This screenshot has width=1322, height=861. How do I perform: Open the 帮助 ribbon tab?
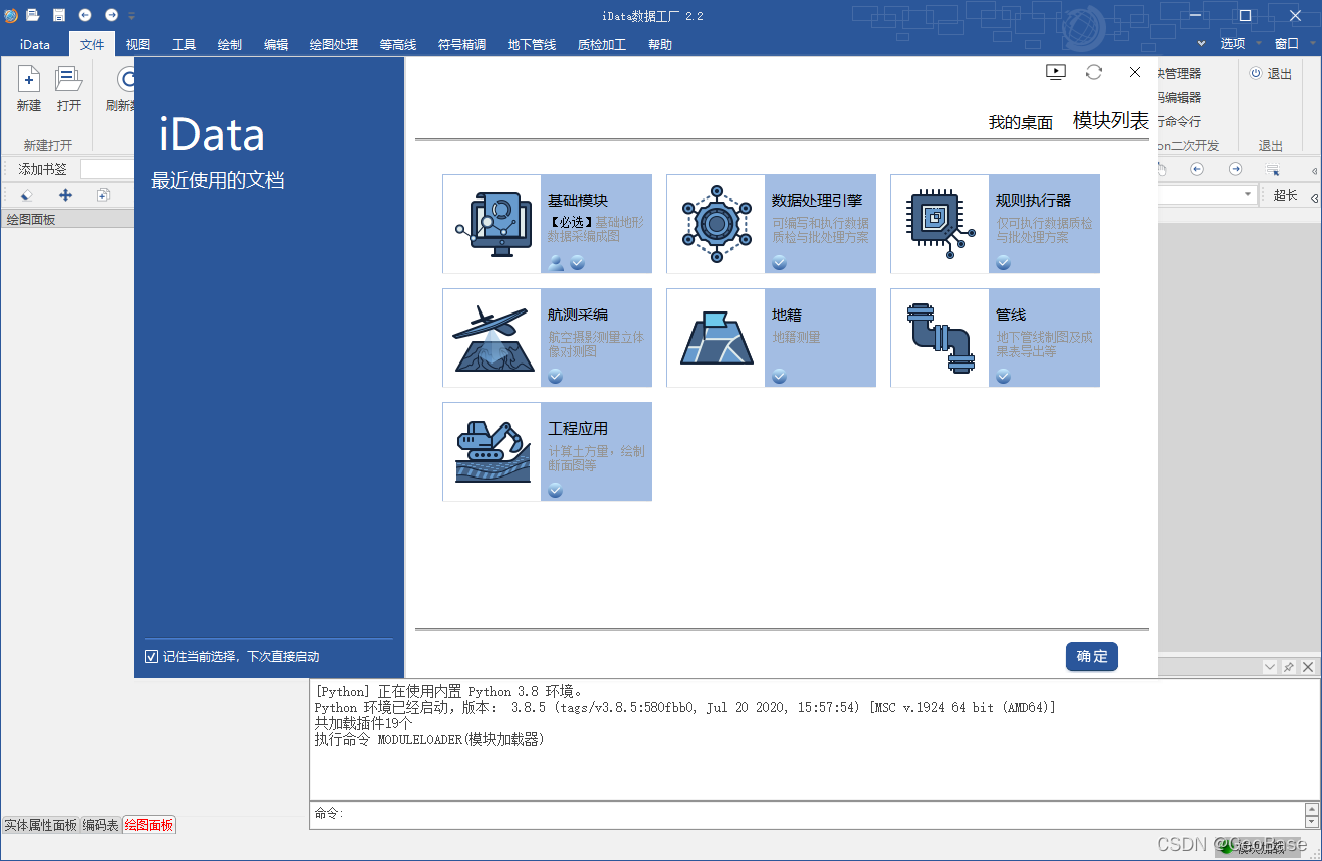tap(660, 44)
